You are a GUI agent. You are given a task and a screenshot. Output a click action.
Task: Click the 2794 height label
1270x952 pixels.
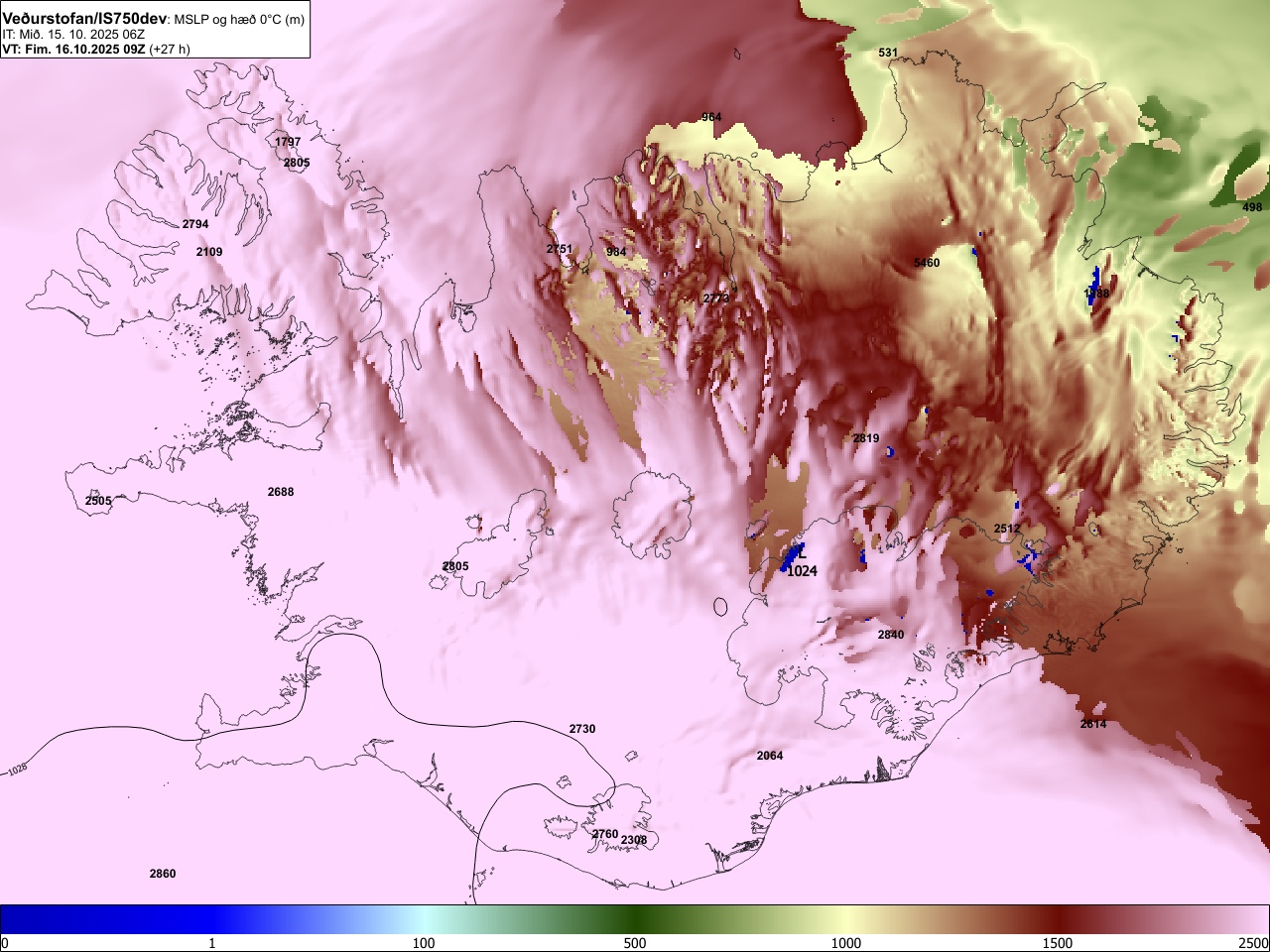pyautogui.click(x=195, y=224)
